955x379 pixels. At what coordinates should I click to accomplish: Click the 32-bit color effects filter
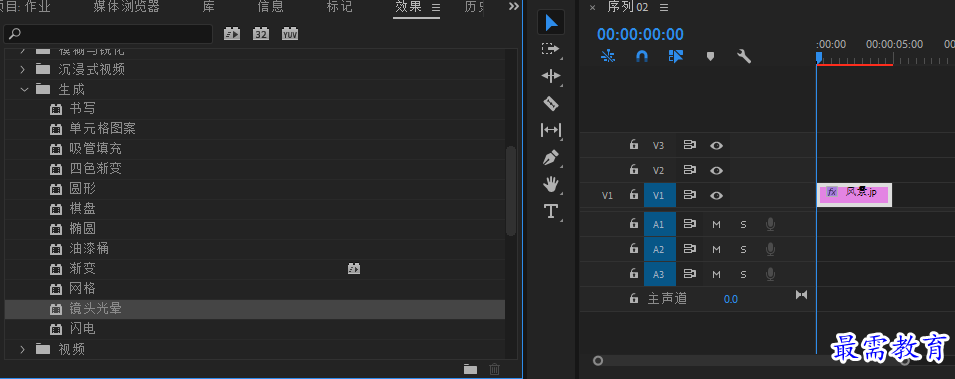coord(261,34)
